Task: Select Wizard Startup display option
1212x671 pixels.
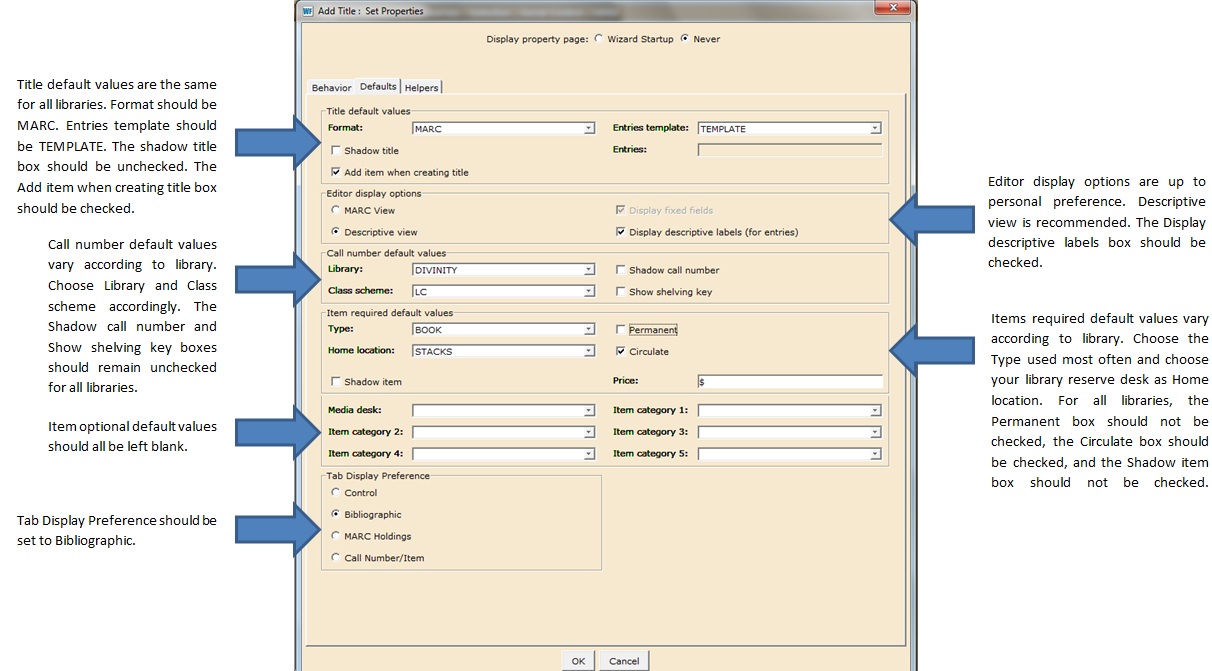Action: (x=598, y=39)
